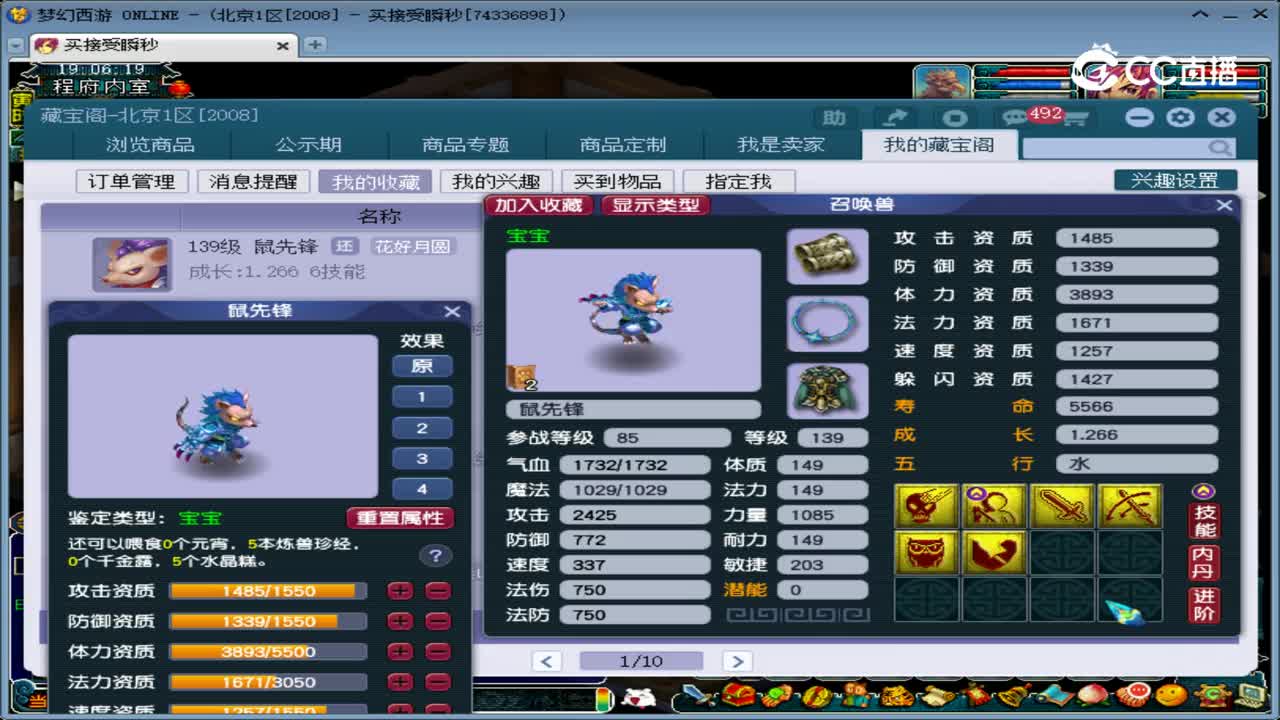Click 显示类型 button

[x=656, y=205]
